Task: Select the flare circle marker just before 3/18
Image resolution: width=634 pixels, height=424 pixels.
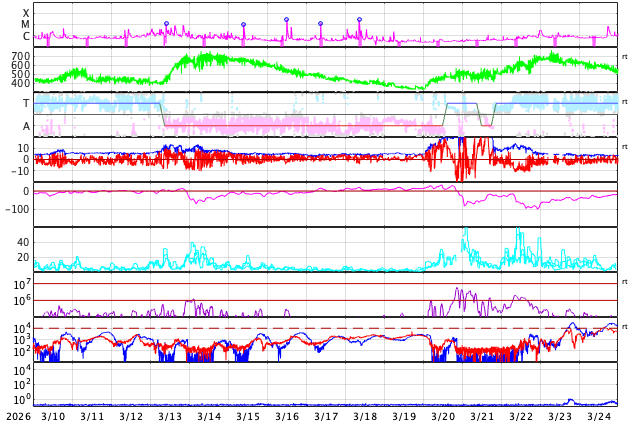Action: click(x=359, y=19)
